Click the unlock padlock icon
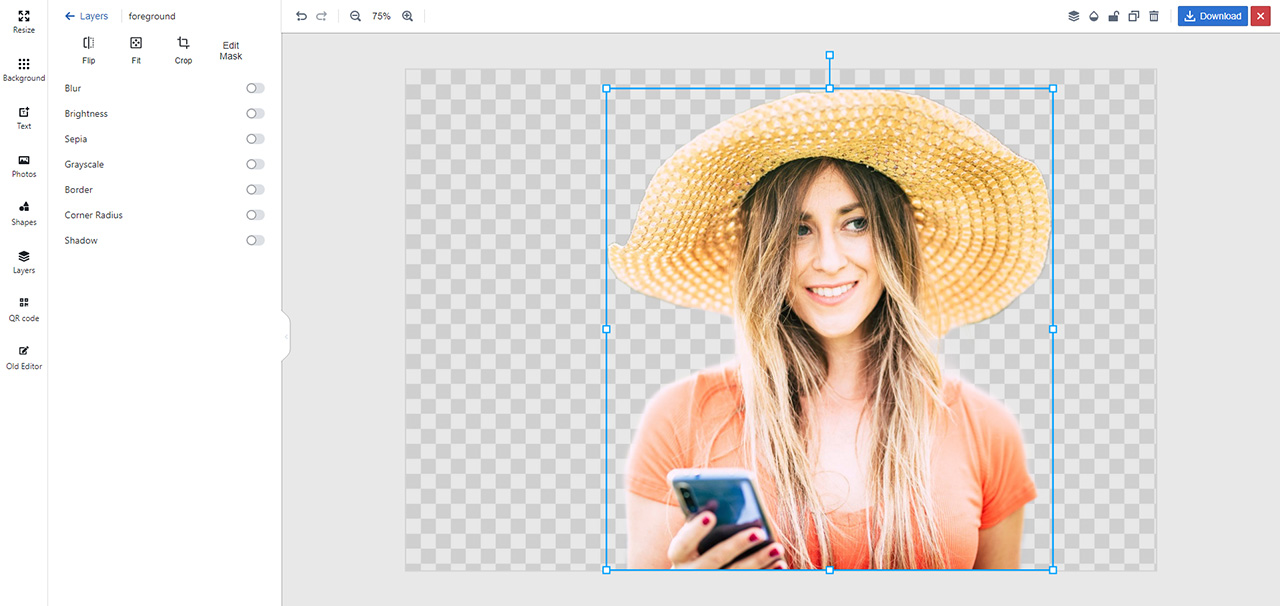1280x606 pixels. pos(1113,16)
